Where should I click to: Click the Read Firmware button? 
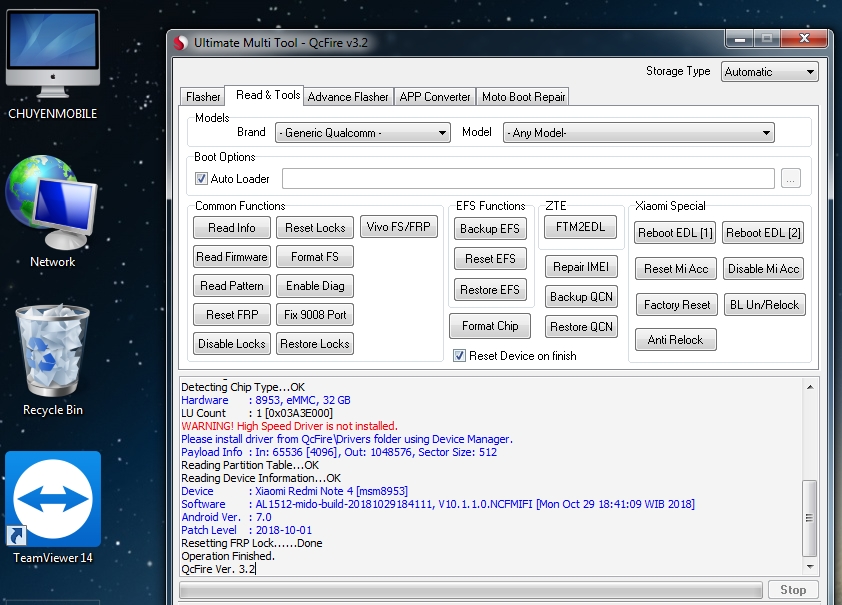pyautogui.click(x=231, y=257)
